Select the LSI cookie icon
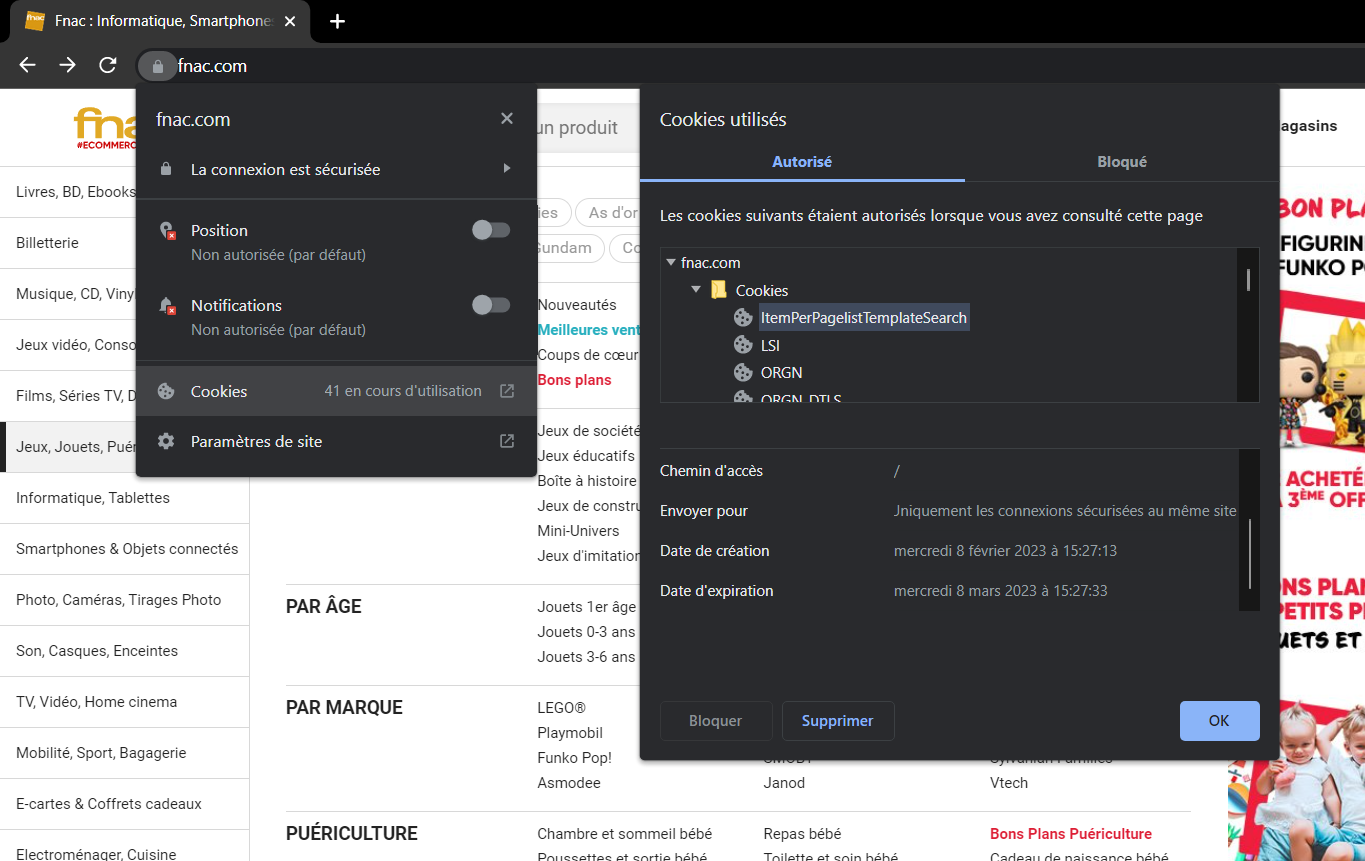Viewport: 1365px width, 861px height. point(743,345)
